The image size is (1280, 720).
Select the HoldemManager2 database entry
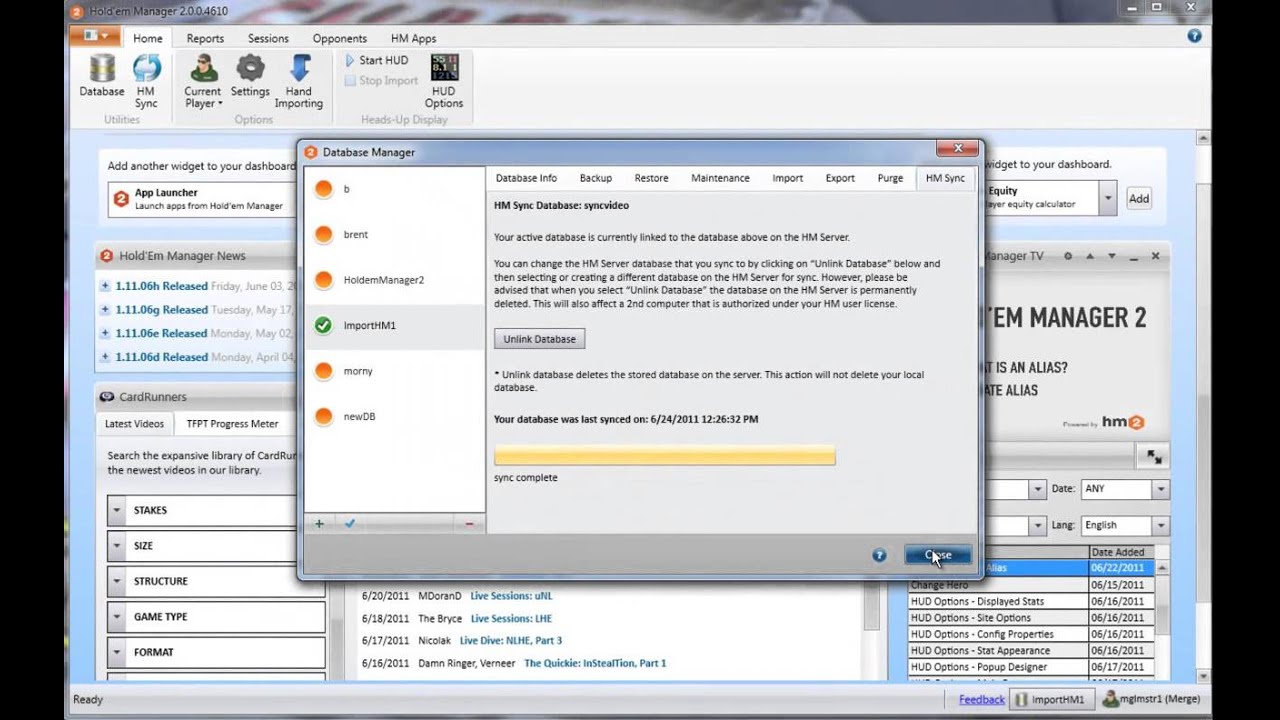tap(394, 280)
